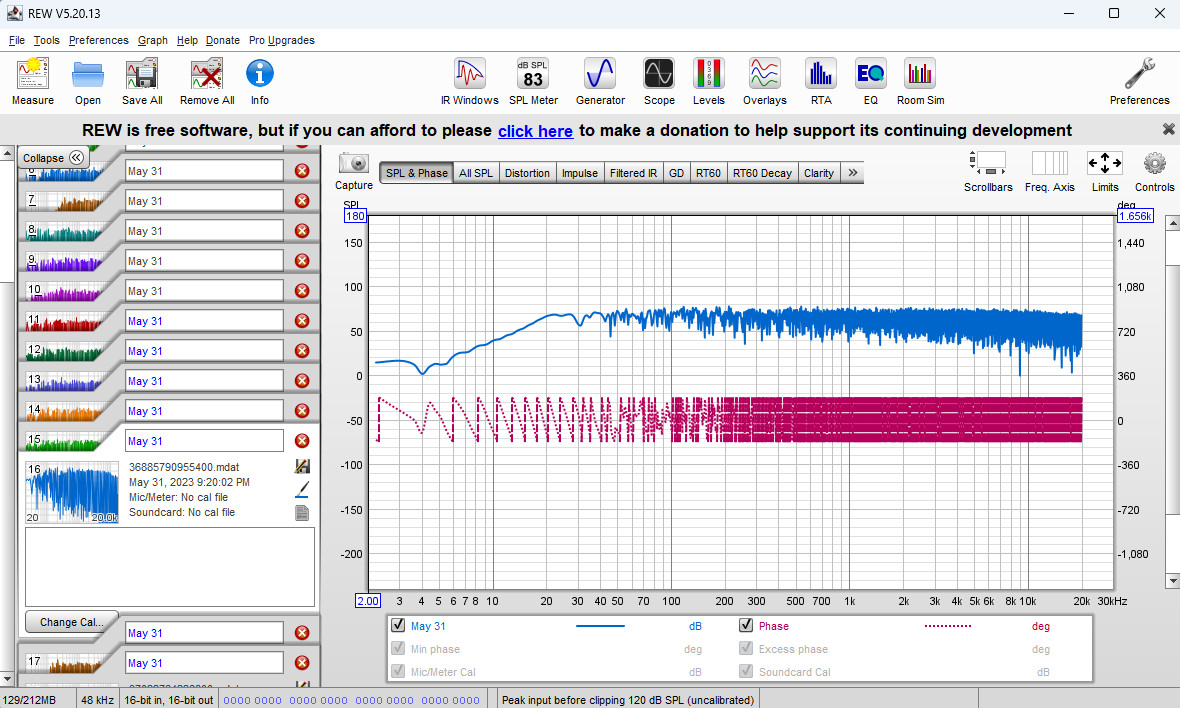
Task: Open the Donate menu
Action: pos(223,41)
